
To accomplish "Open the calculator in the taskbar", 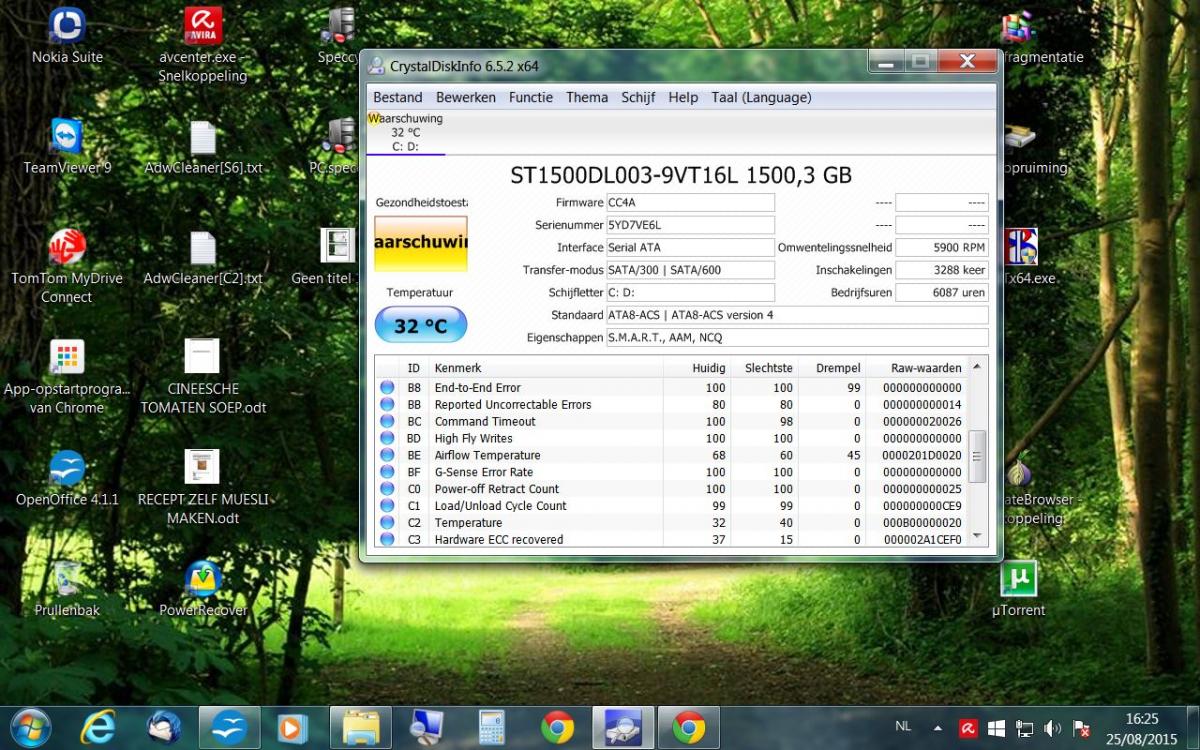I will coord(492,727).
